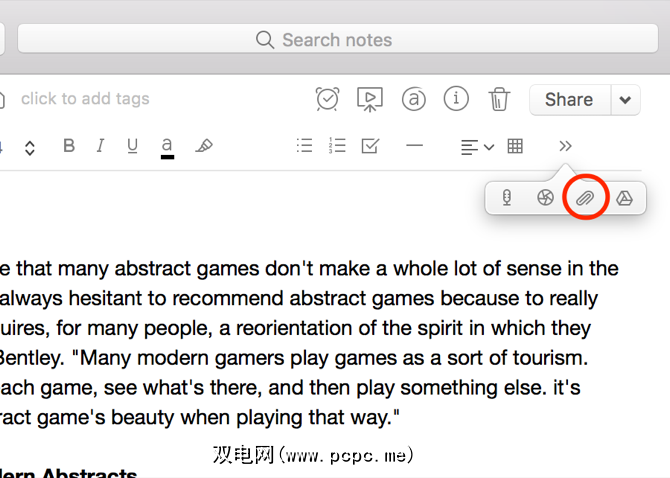
Task: Start audio recording with the microphone icon
Action: [507, 198]
